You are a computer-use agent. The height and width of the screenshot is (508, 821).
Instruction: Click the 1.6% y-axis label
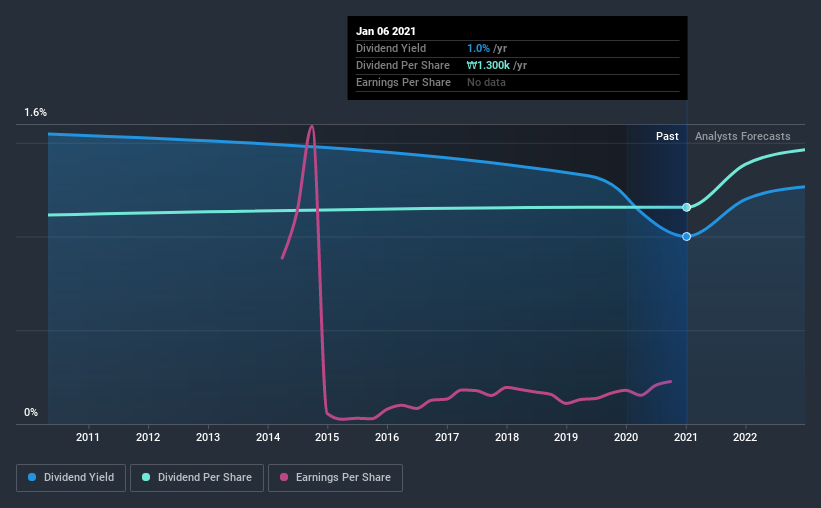36,113
